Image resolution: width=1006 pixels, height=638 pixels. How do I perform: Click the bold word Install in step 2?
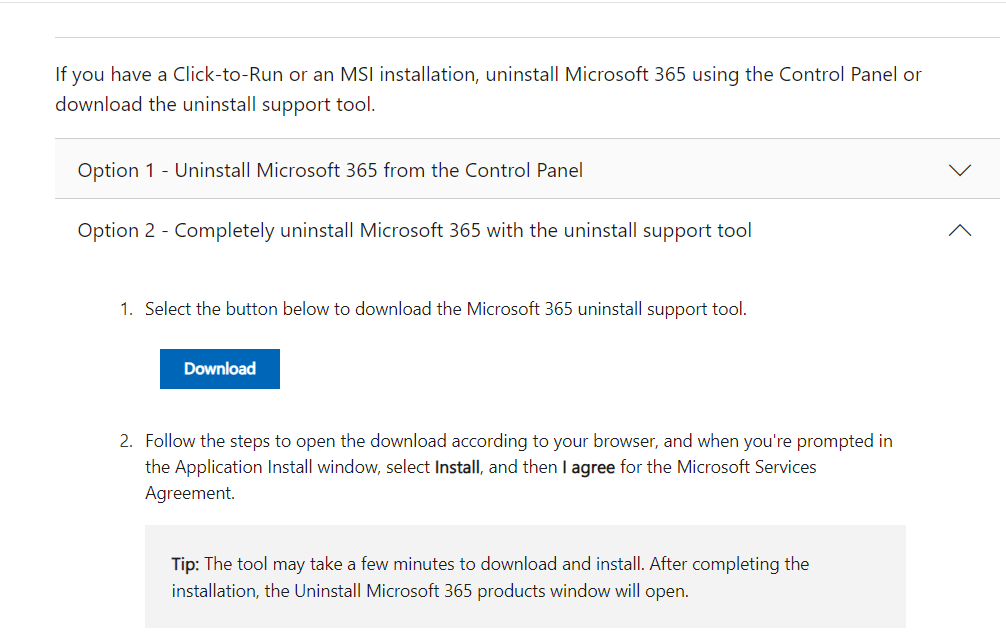click(x=459, y=467)
